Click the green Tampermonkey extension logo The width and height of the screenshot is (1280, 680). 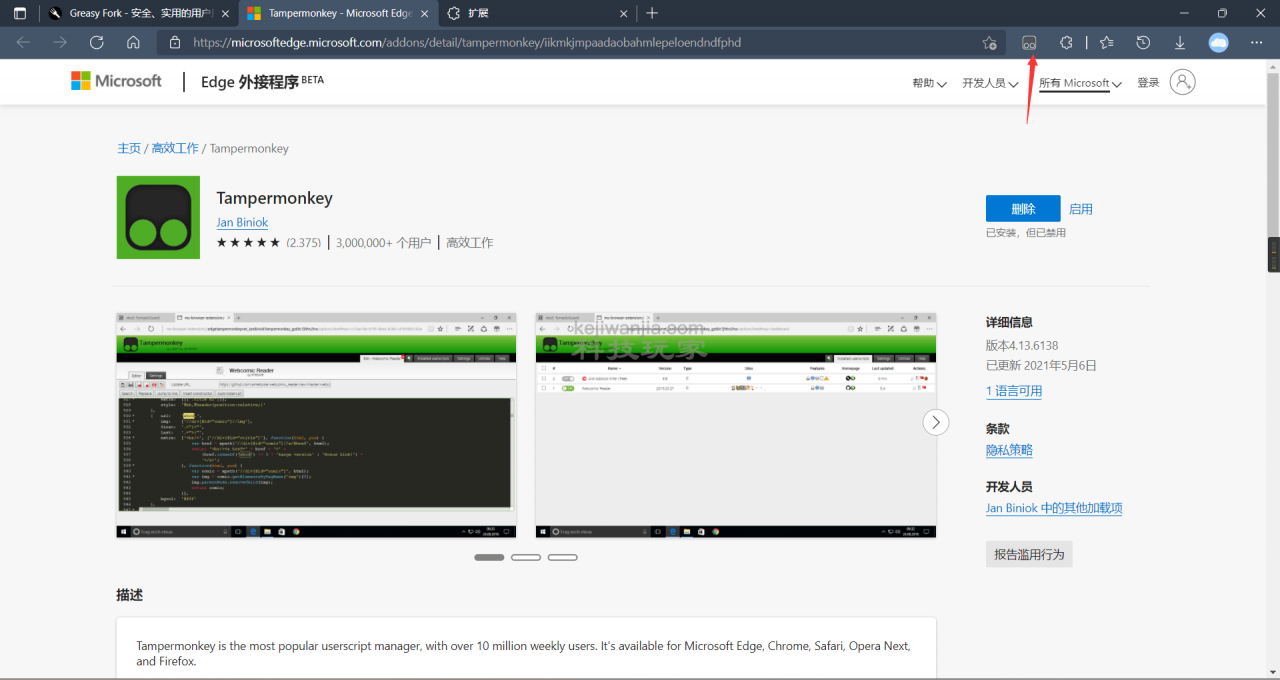pyautogui.click(x=158, y=217)
